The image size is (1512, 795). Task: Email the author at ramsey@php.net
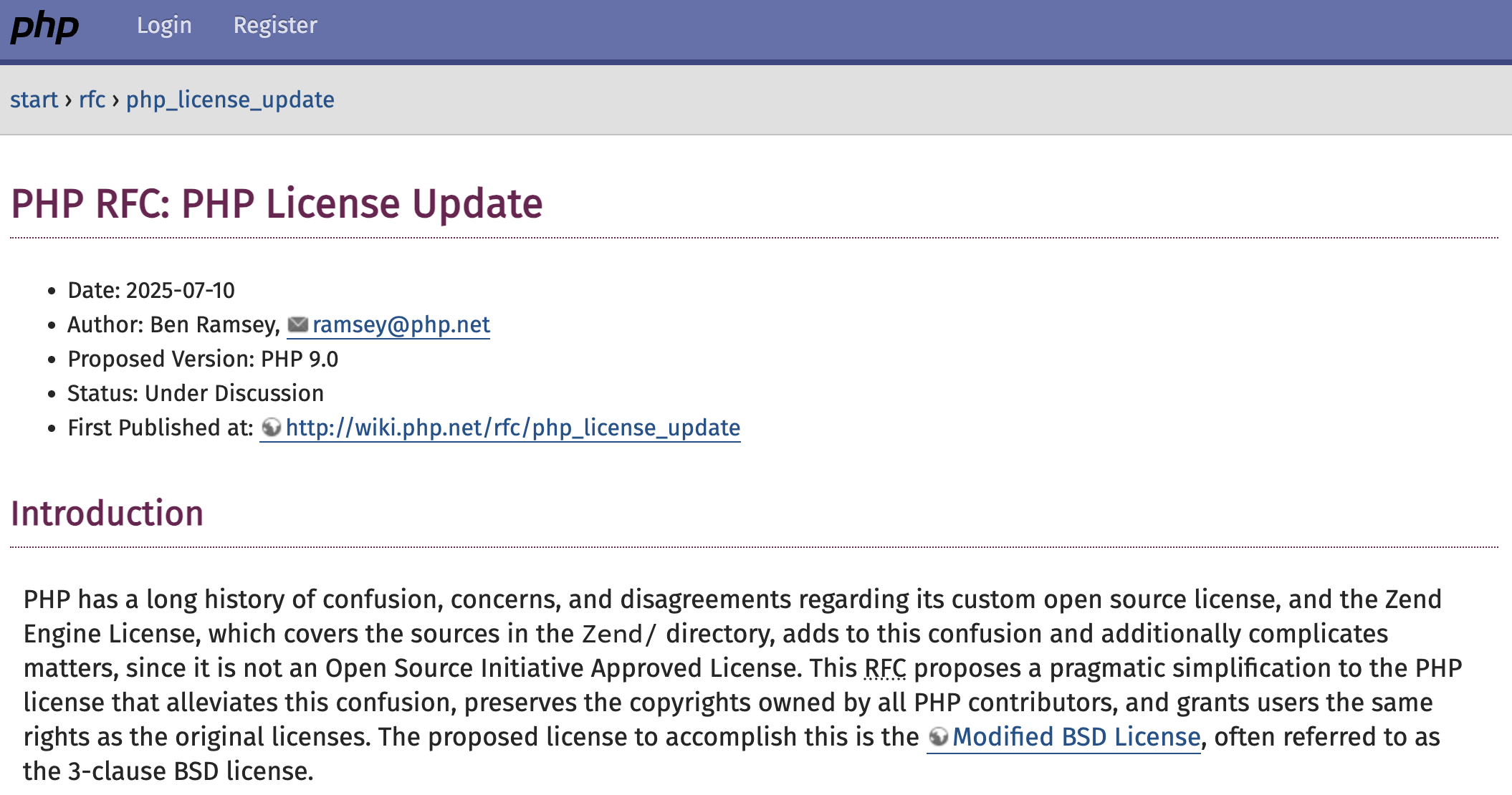click(x=401, y=325)
